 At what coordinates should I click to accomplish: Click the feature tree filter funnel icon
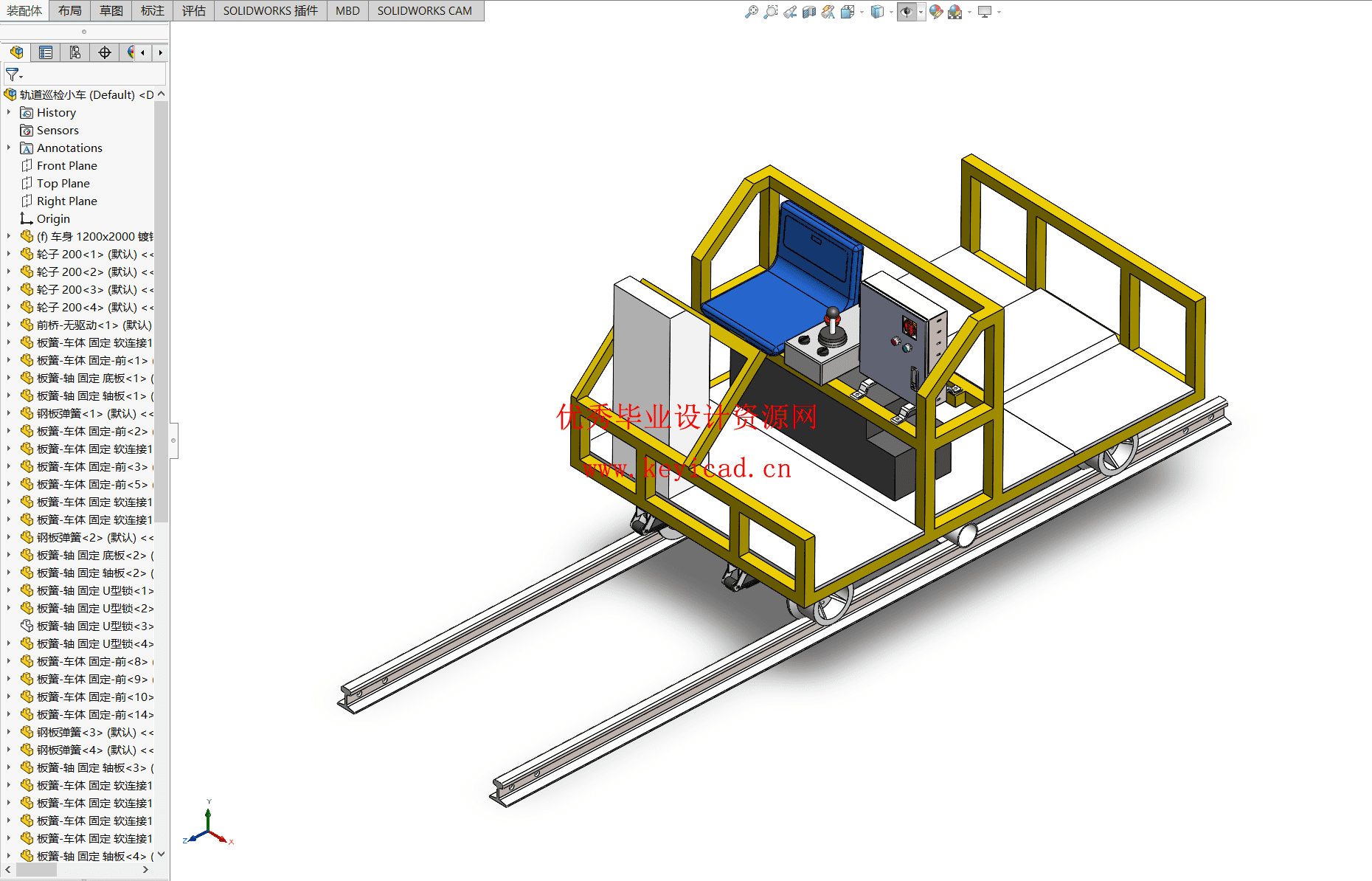click(13, 75)
